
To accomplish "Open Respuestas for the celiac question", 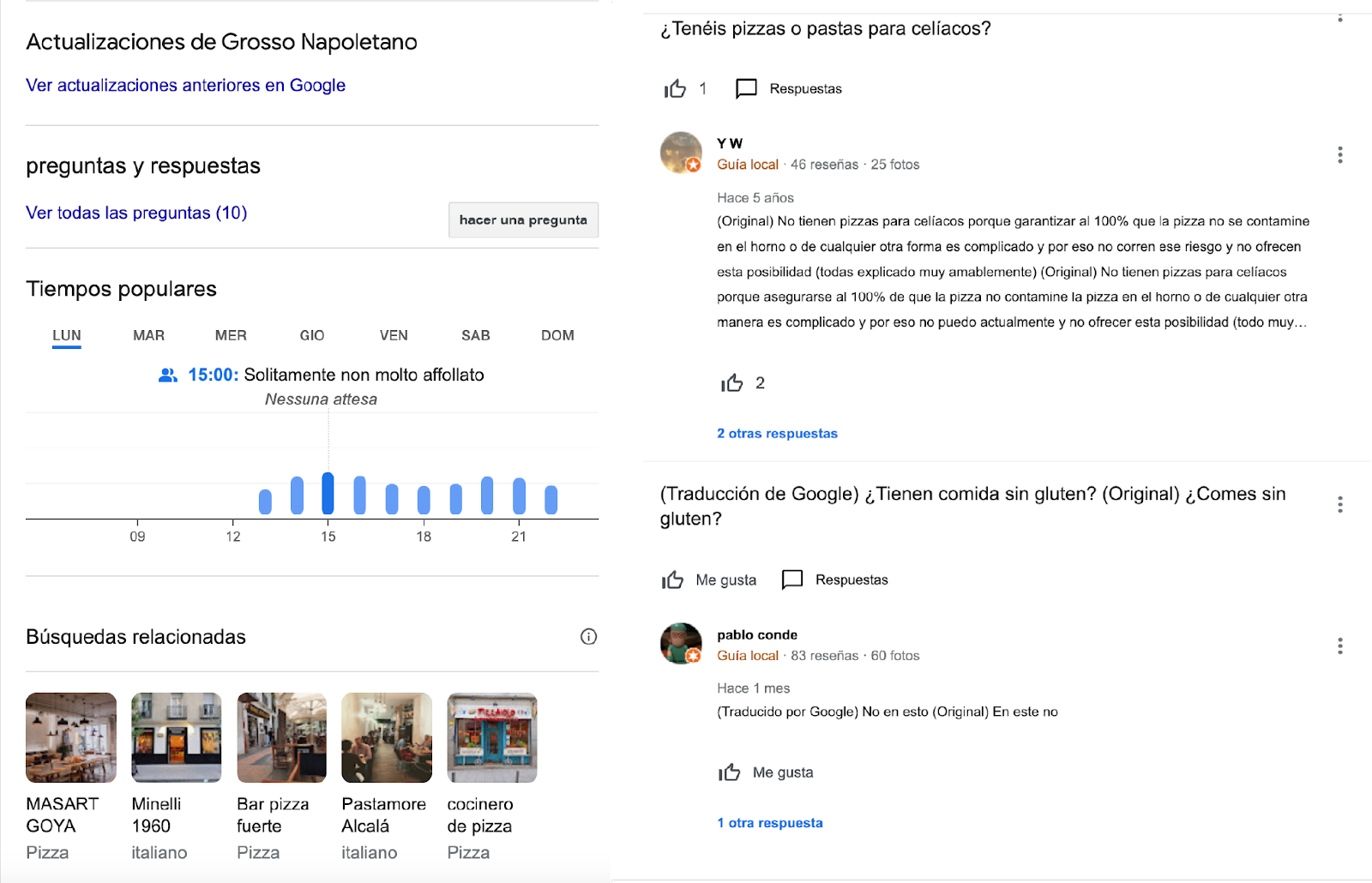I will click(789, 88).
